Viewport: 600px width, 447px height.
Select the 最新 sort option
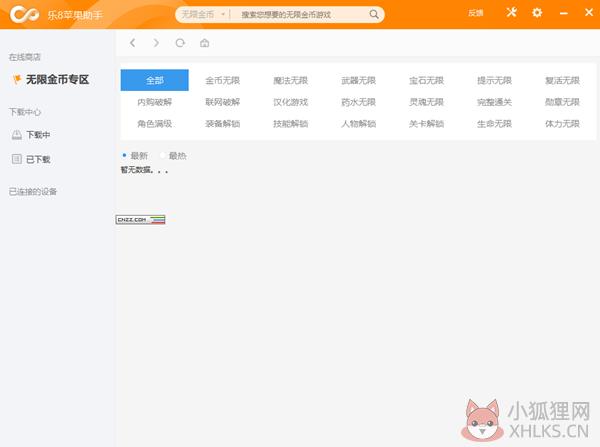pos(135,156)
